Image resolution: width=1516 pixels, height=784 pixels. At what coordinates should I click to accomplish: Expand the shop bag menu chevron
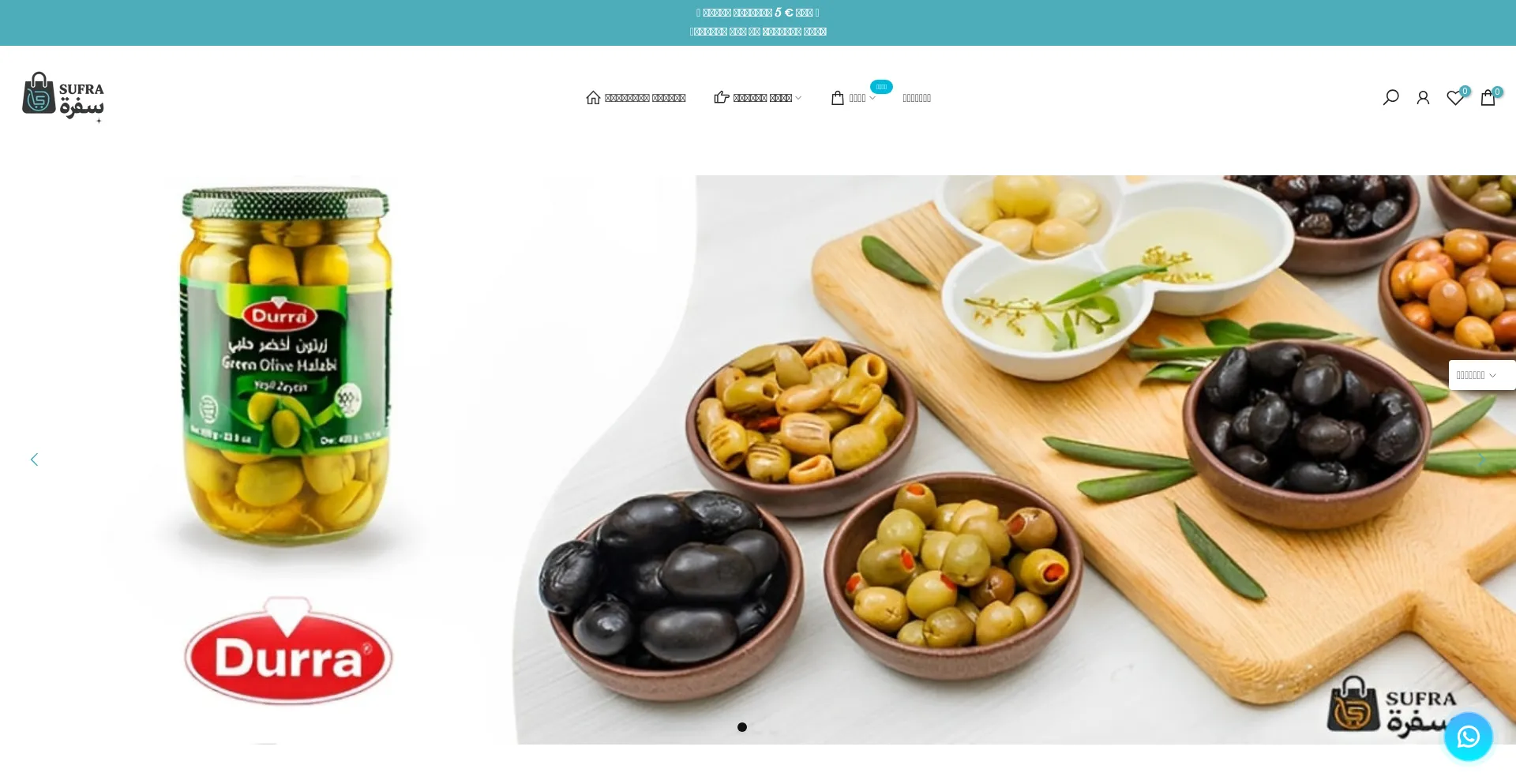click(x=872, y=98)
